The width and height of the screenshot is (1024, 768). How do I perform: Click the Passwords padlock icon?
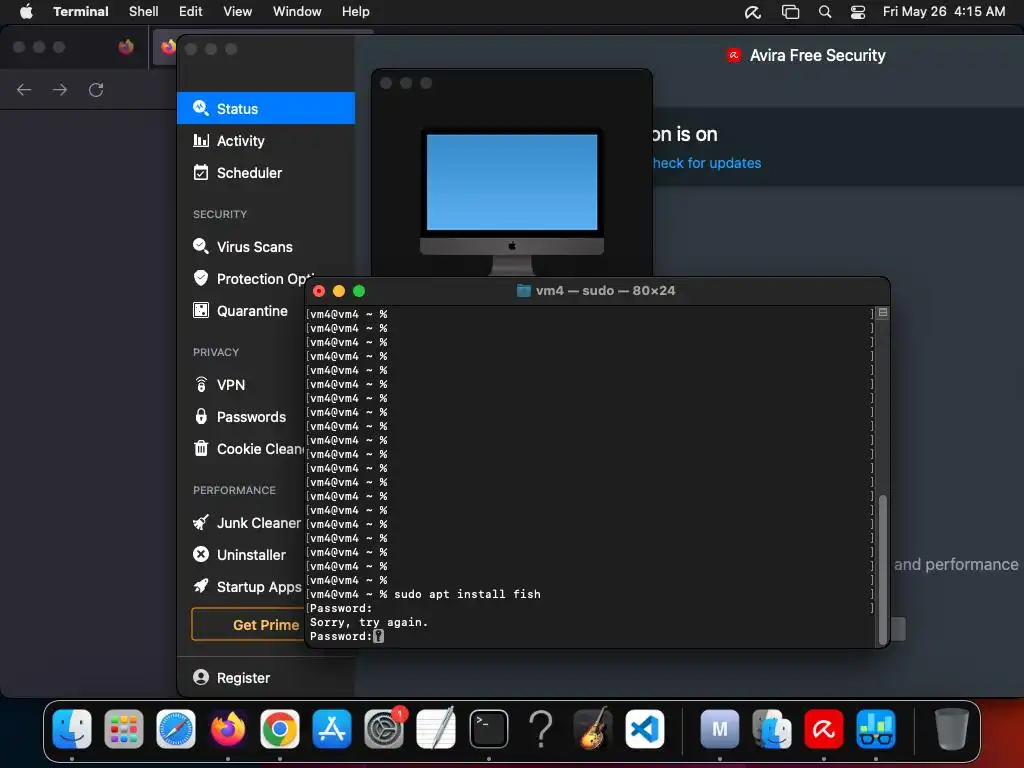click(x=201, y=416)
